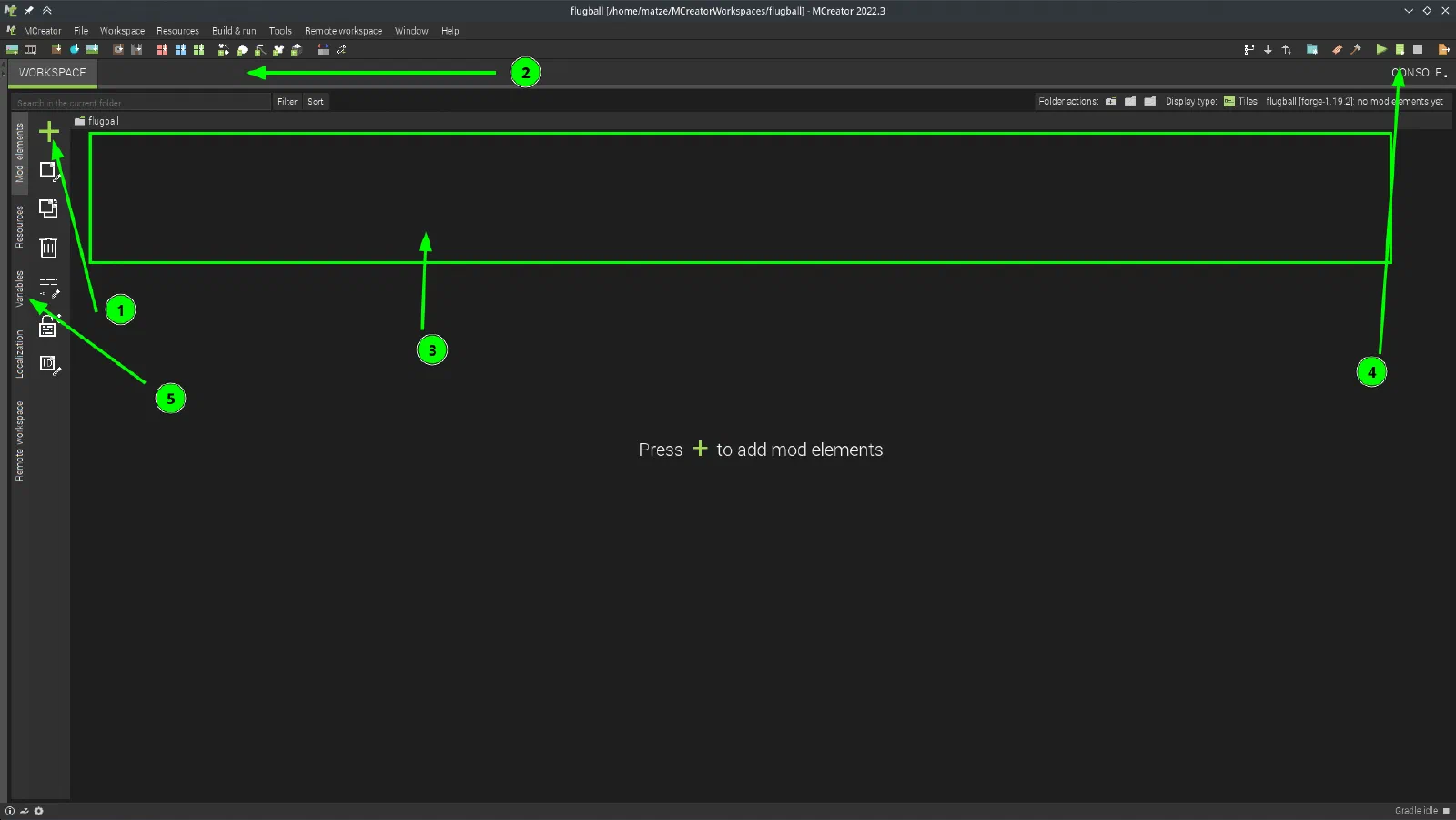Viewport: 1456px width, 820px height.
Task: Click the grey stop square toolbar icon
Action: 1418,49
